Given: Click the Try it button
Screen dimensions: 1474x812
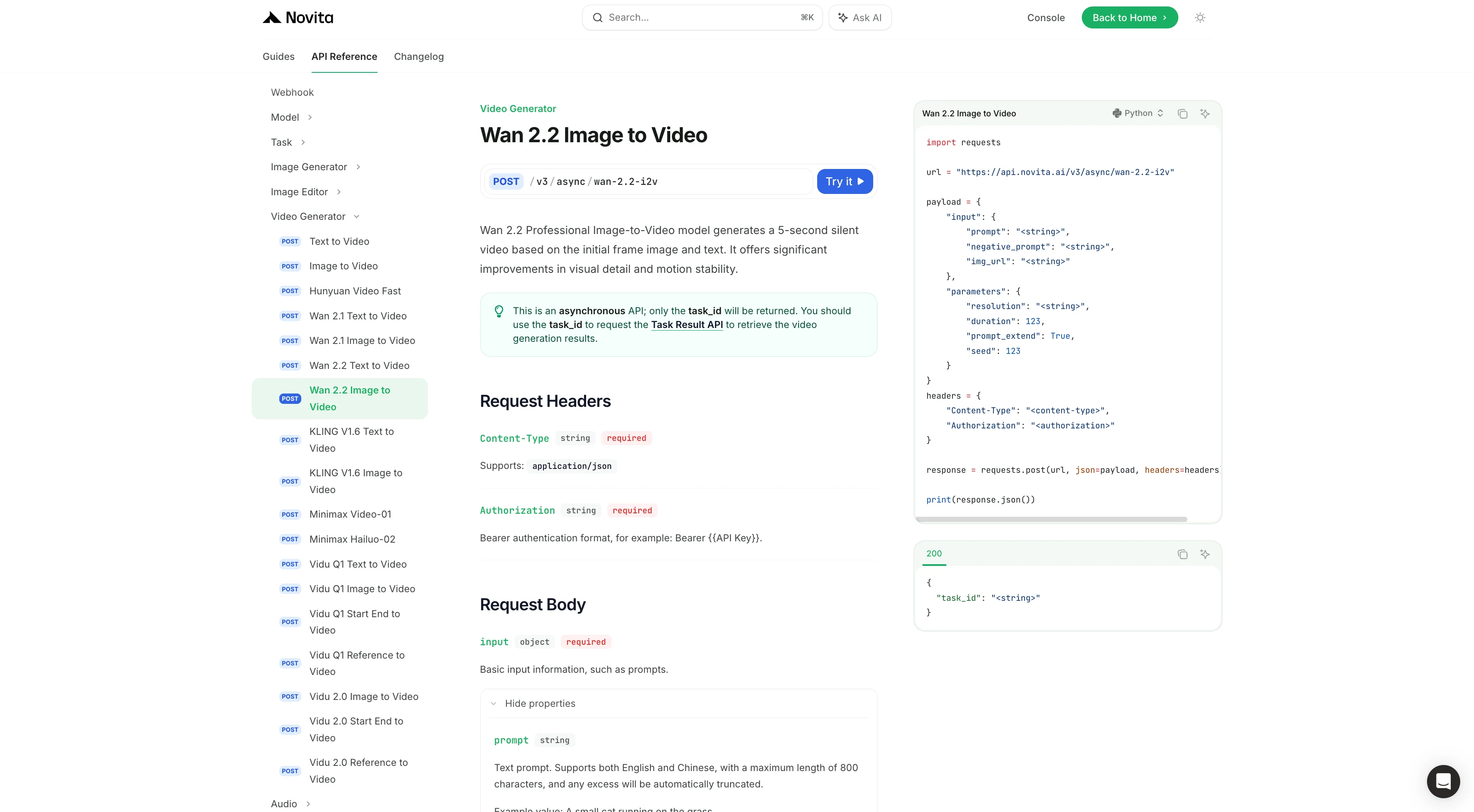Looking at the screenshot, I should [845, 181].
